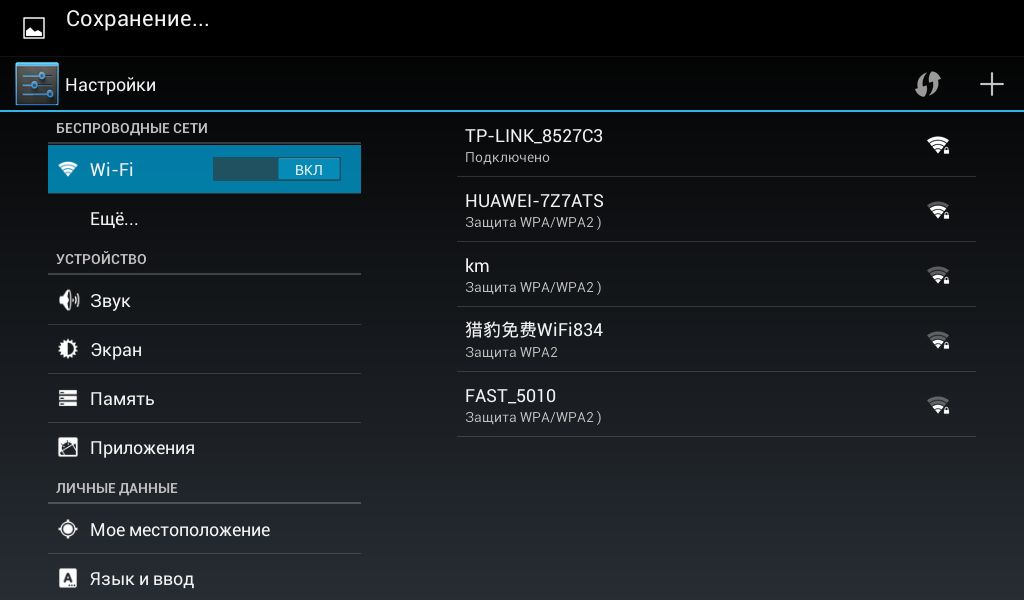Tap the Подключено status text
1024x600 pixels.
tap(507, 157)
